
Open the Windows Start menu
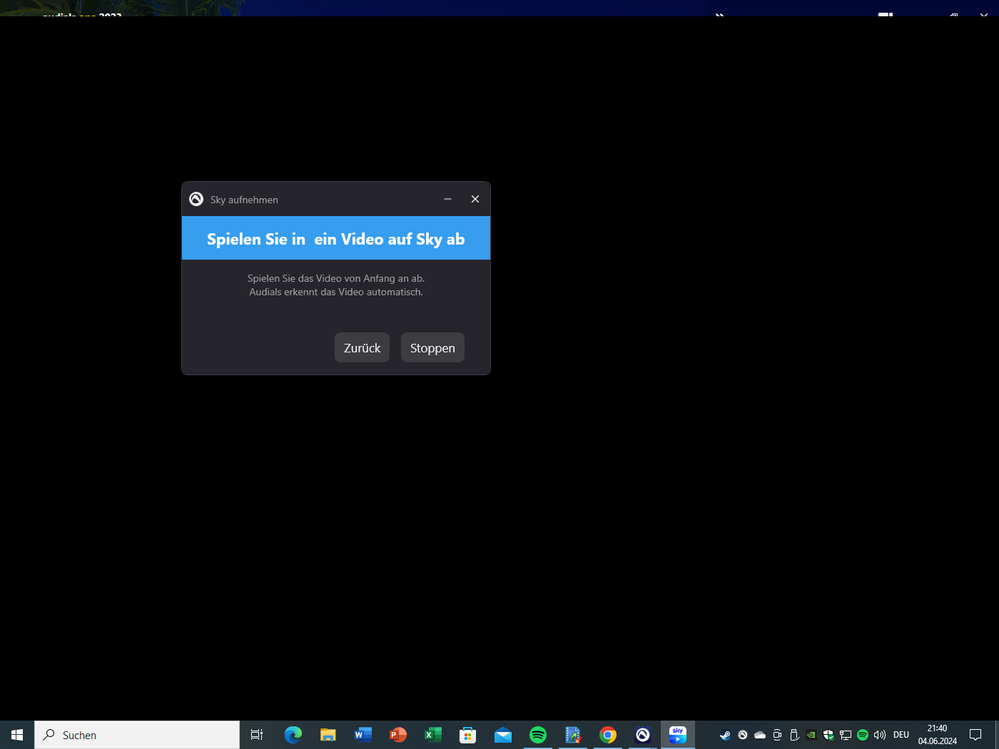17,735
